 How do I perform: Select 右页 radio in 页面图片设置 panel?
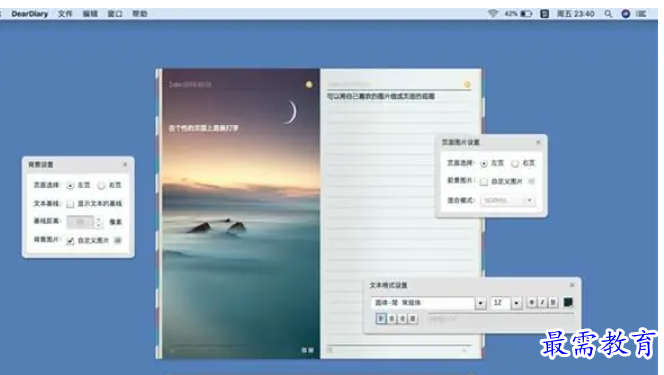coord(515,163)
